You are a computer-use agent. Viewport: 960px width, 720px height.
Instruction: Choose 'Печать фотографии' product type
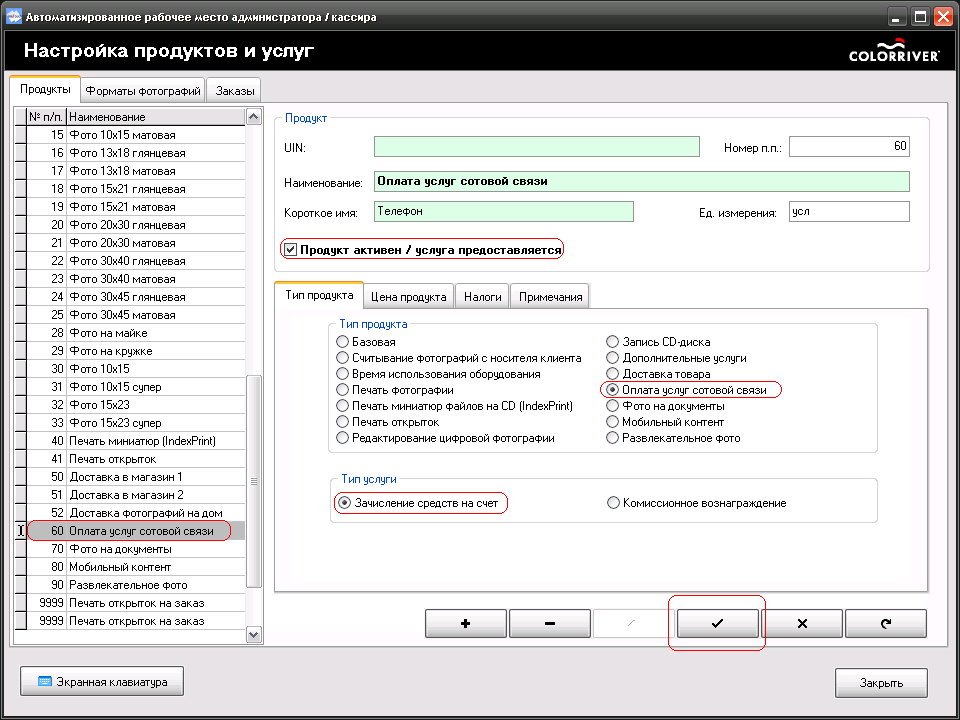[344, 390]
